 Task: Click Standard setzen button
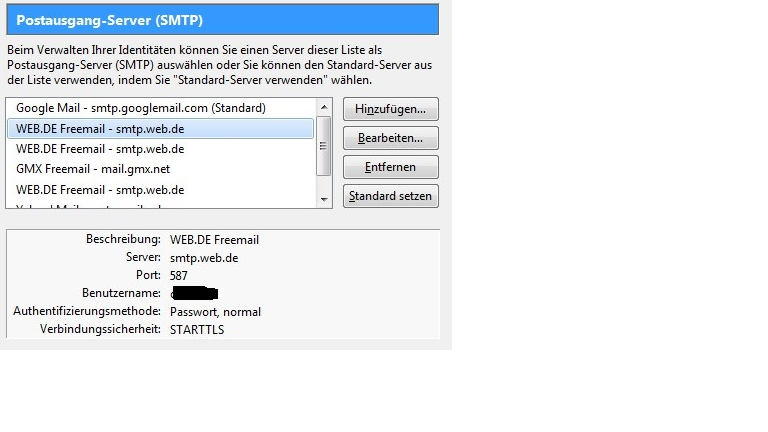pos(390,196)
